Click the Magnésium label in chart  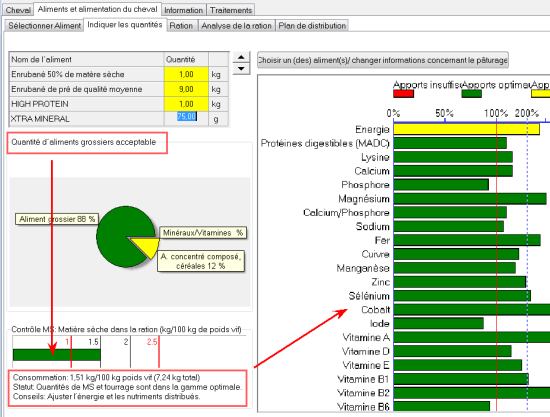pos(364,199)
